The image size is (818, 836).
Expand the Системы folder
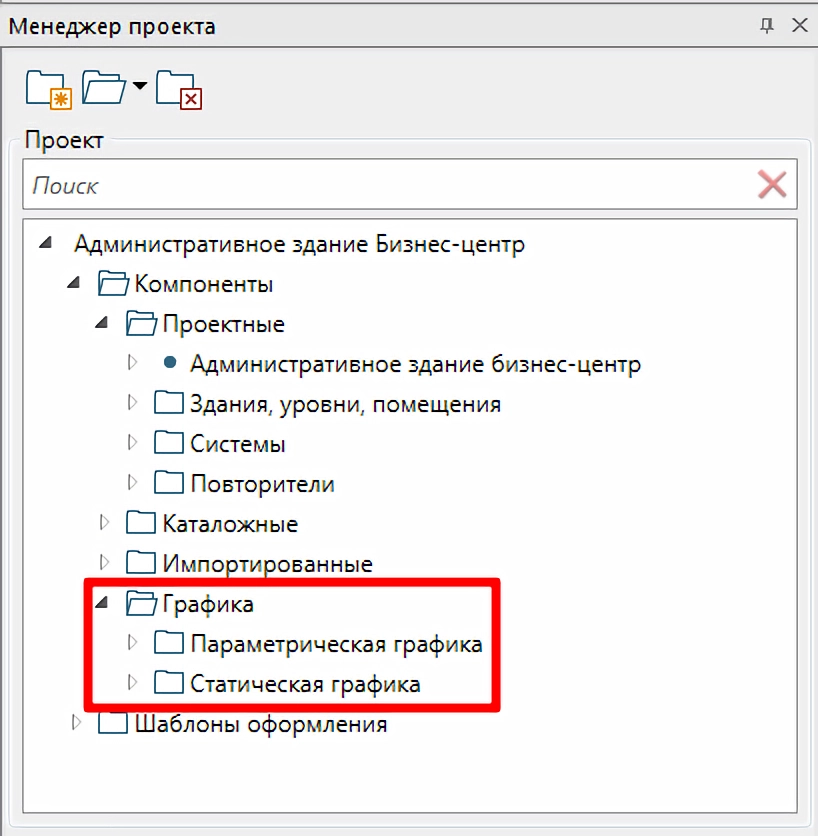tap(132, 443)
